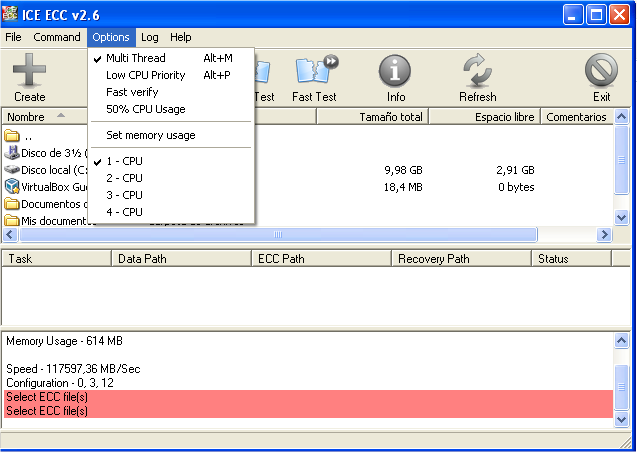Open the File menu

(13, 37)
